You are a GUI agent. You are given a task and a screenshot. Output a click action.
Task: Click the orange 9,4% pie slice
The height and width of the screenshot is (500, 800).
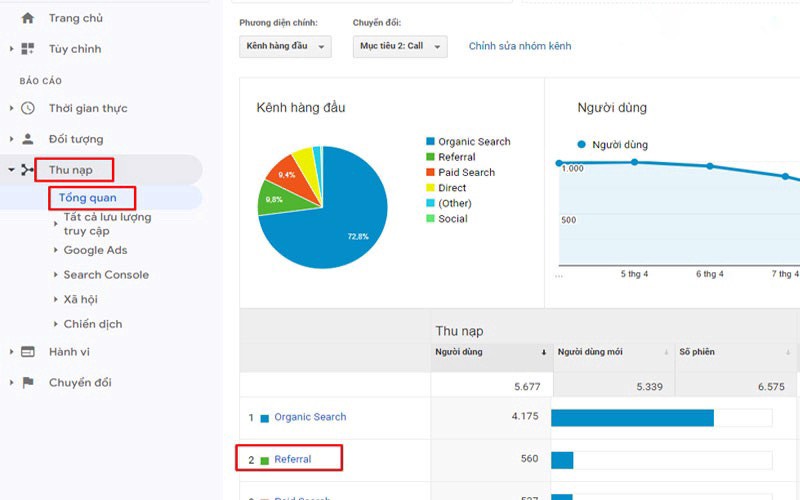[291, 176]
